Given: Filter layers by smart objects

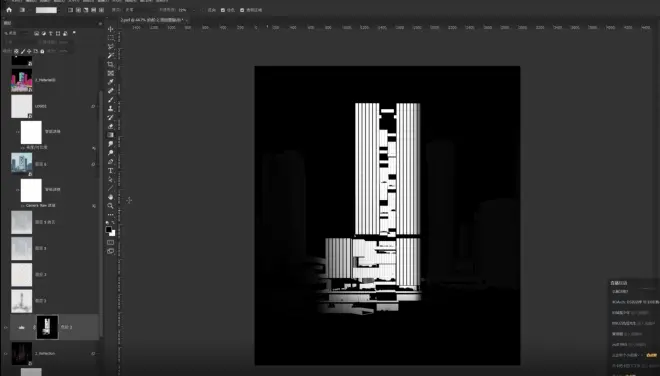Looking at the screenshot, I should (x=65, y=33).
